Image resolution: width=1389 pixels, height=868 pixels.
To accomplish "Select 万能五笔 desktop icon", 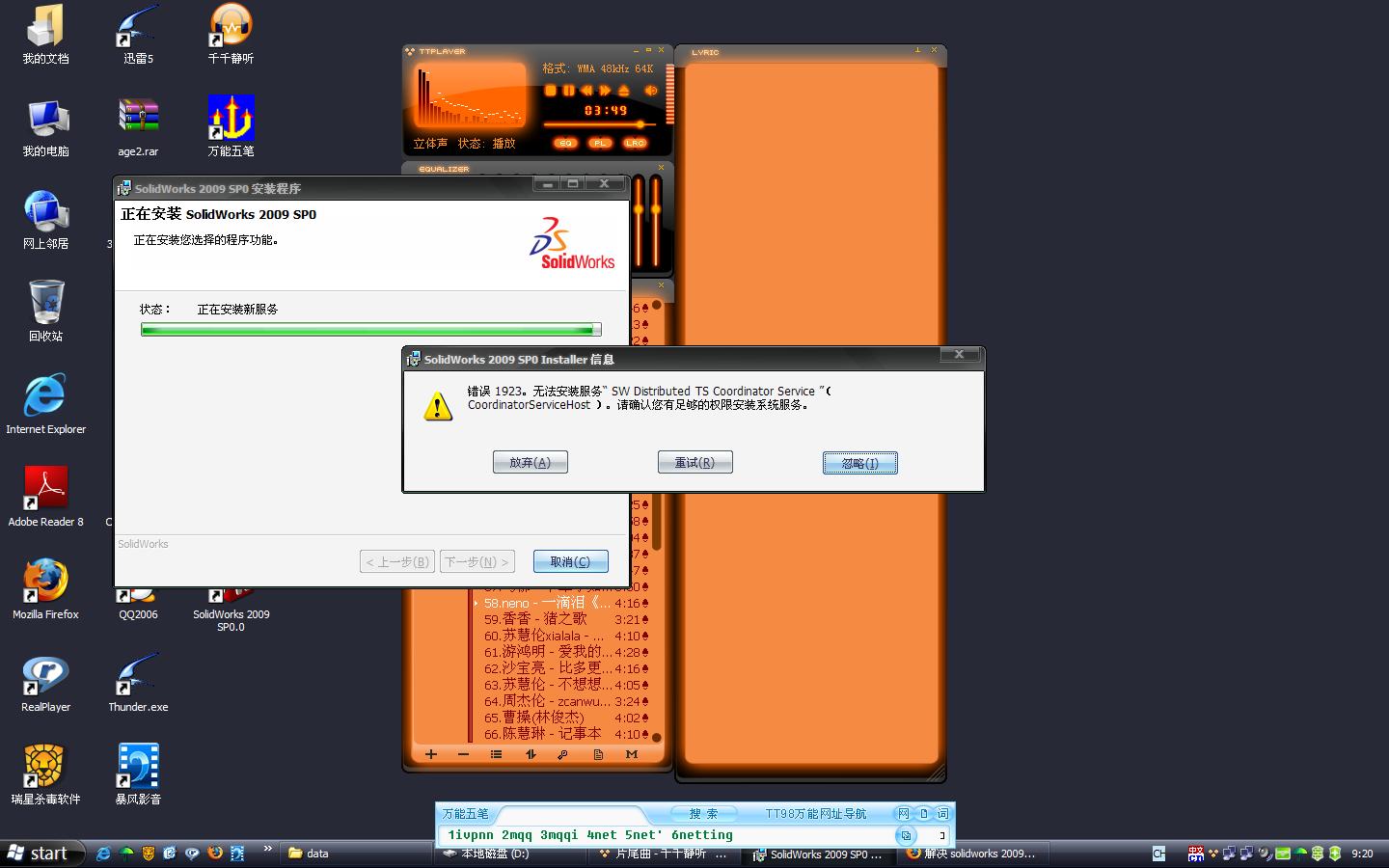I will [x=231, y=127].
